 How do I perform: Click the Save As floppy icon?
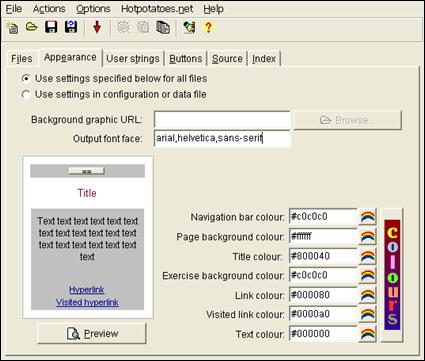click(71, 27)
